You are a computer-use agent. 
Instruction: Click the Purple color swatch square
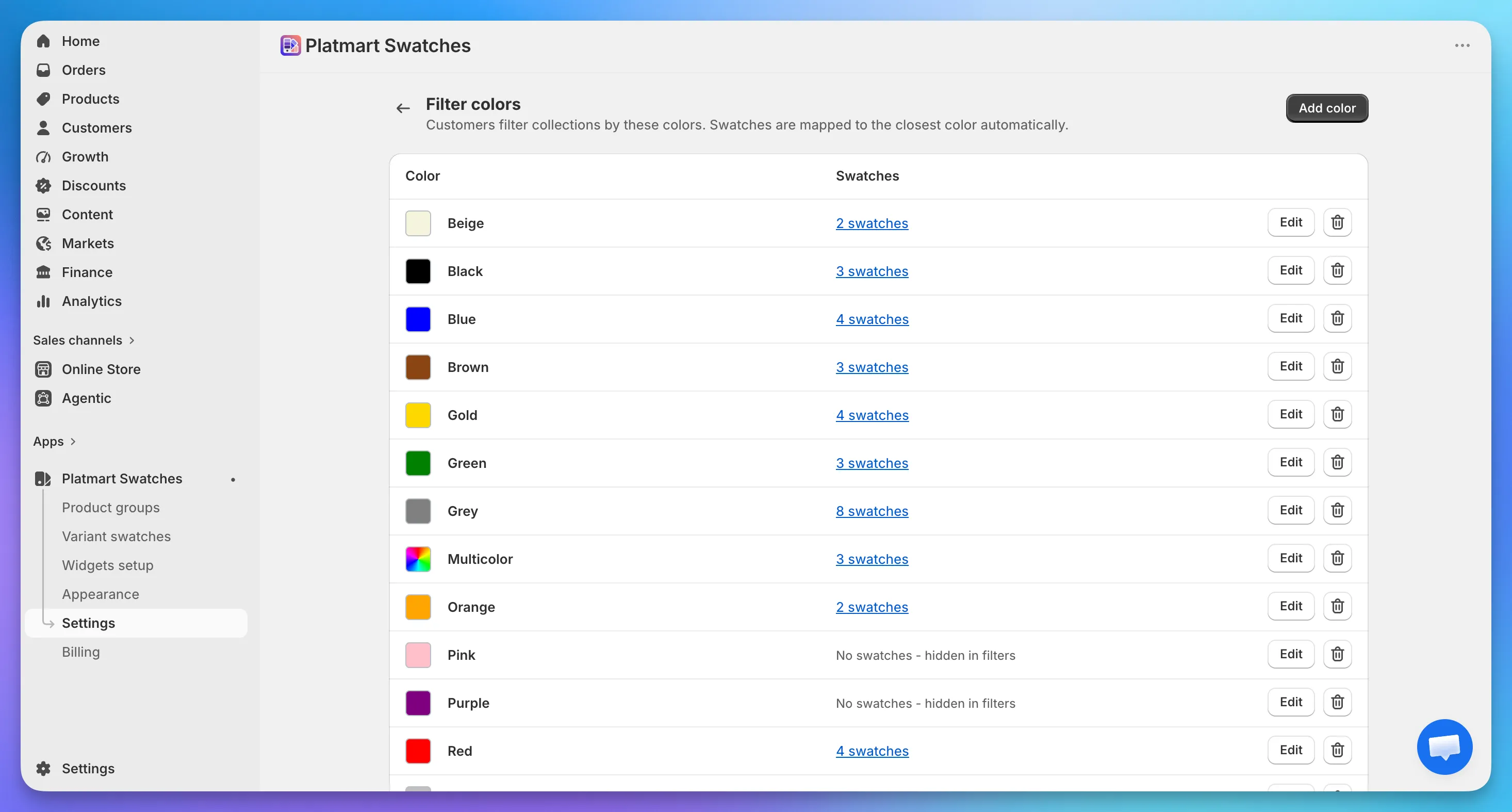pyautogui.click(x=418, y=703)
